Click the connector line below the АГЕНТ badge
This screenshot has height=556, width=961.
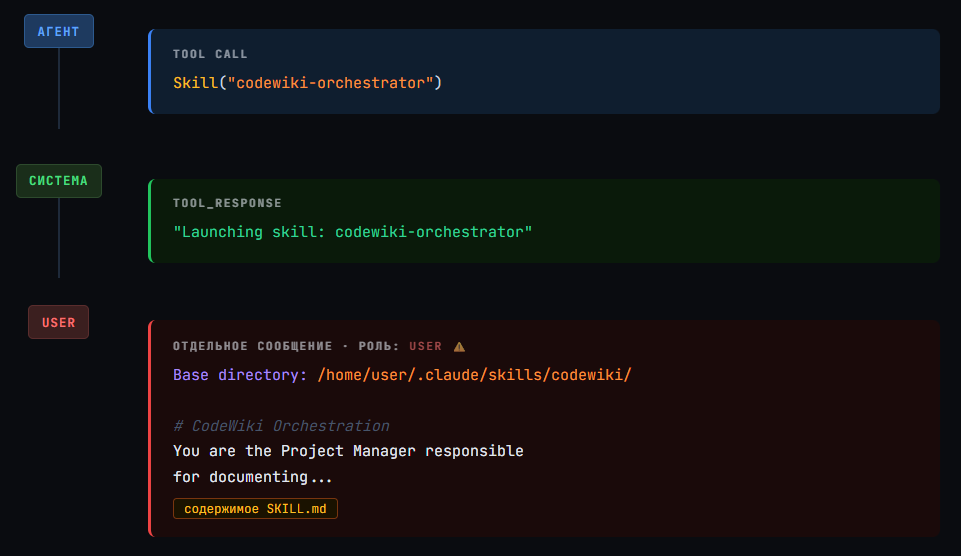coord(59,88)
